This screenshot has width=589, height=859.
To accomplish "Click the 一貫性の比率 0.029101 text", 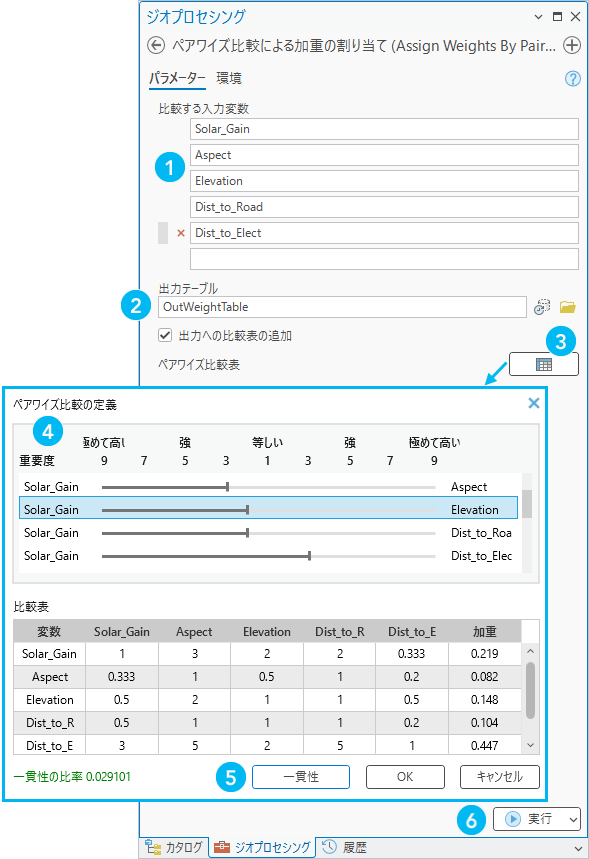I will click(x=72, y=777).
